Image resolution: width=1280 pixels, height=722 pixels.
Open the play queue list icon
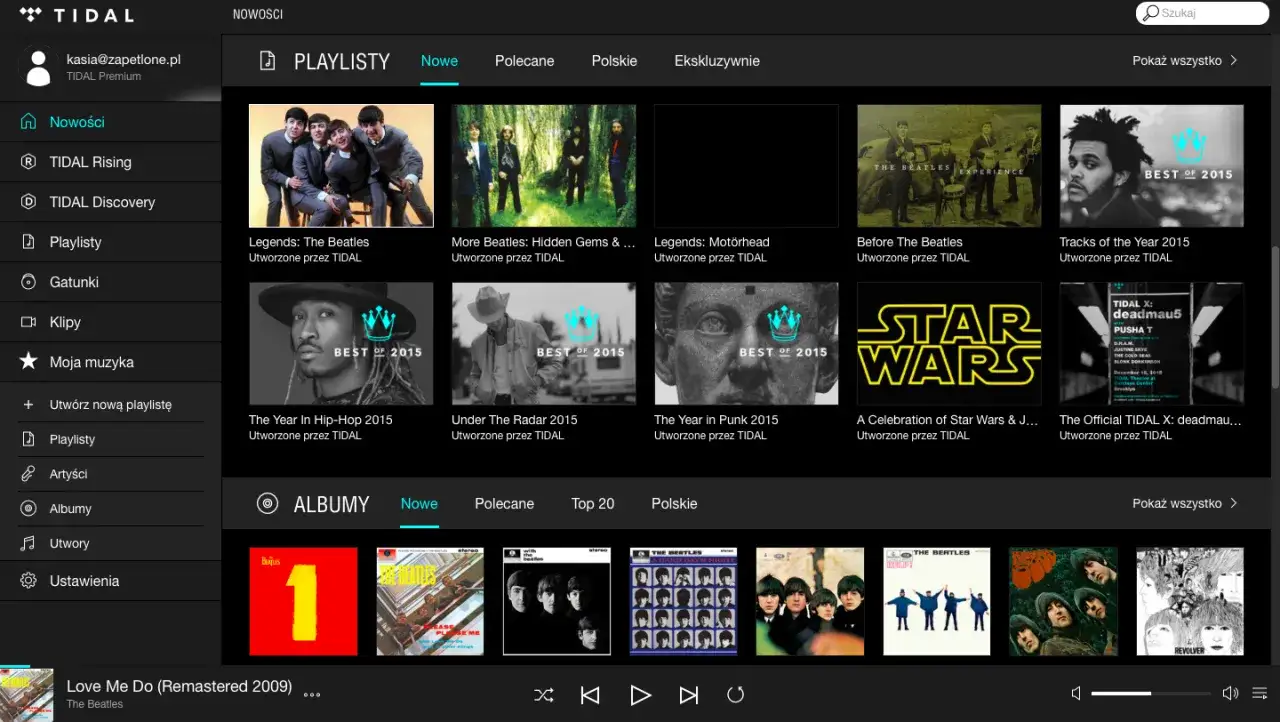pyautogui.click(x=1259, y=693)
